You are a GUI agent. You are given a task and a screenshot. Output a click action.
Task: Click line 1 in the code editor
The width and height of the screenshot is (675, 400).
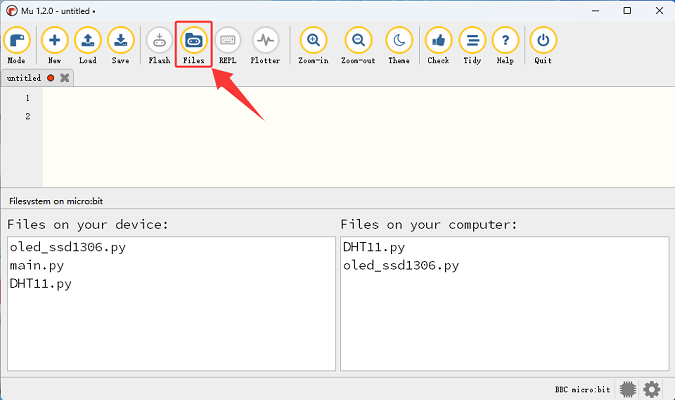[359, 98]
